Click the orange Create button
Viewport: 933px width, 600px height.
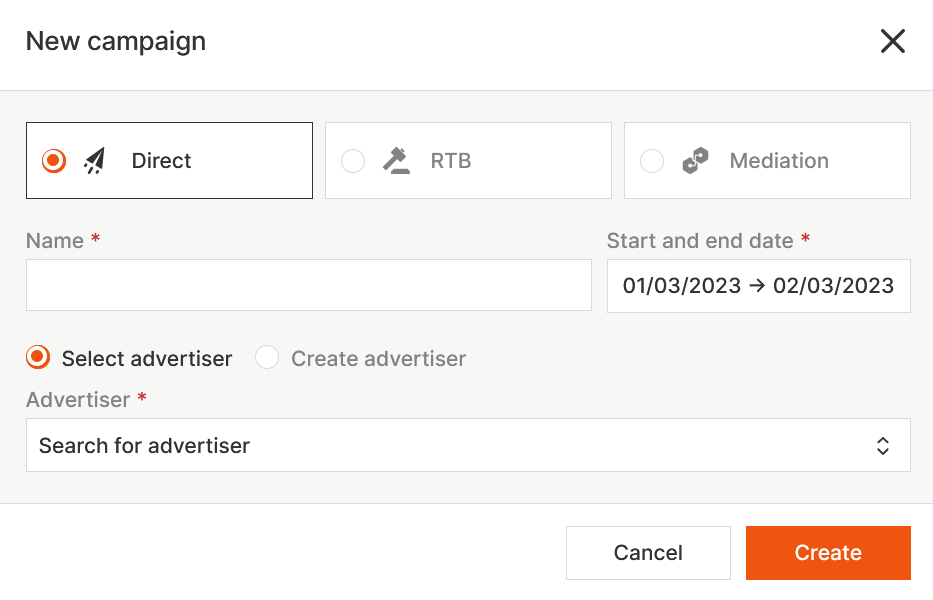pos(828,553)
